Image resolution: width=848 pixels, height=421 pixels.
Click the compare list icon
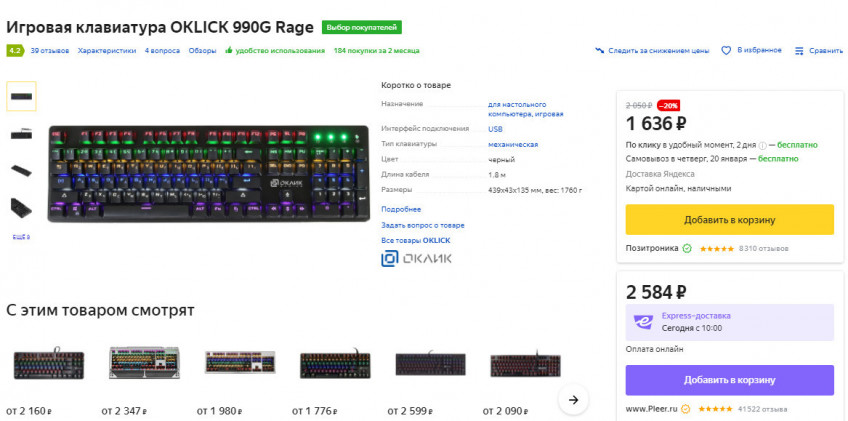[x=799, y=51]
